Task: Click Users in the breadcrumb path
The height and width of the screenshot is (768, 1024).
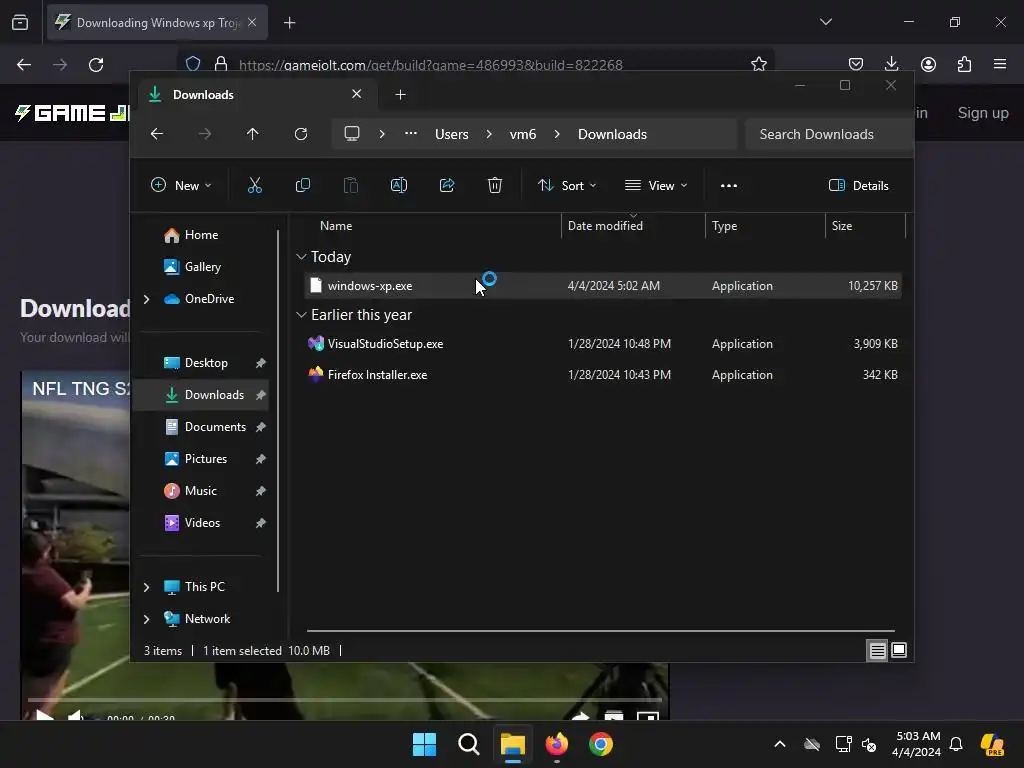Action: 452,134
